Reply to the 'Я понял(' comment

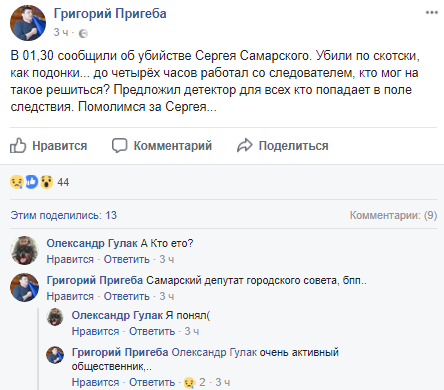click(152, 331)
